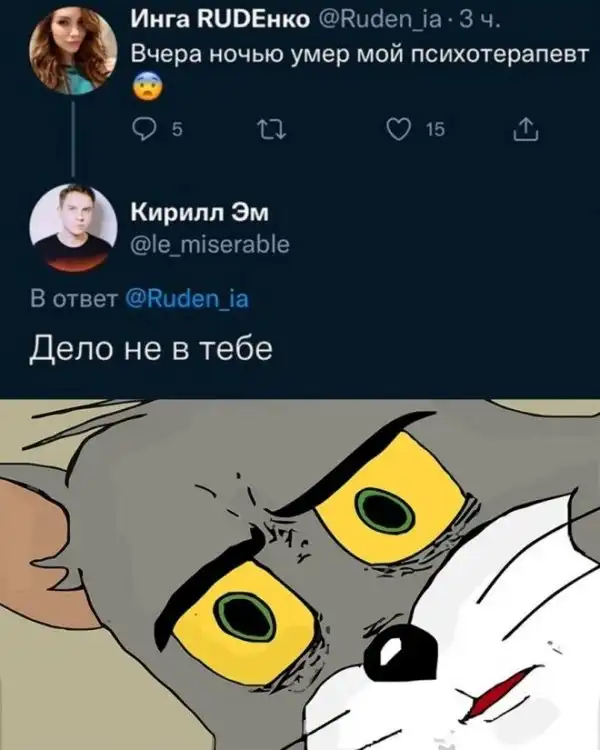The image size is (600, 750).
Task: Open Кирилл Эм's profile avatar
Action: tap(73, 228)
